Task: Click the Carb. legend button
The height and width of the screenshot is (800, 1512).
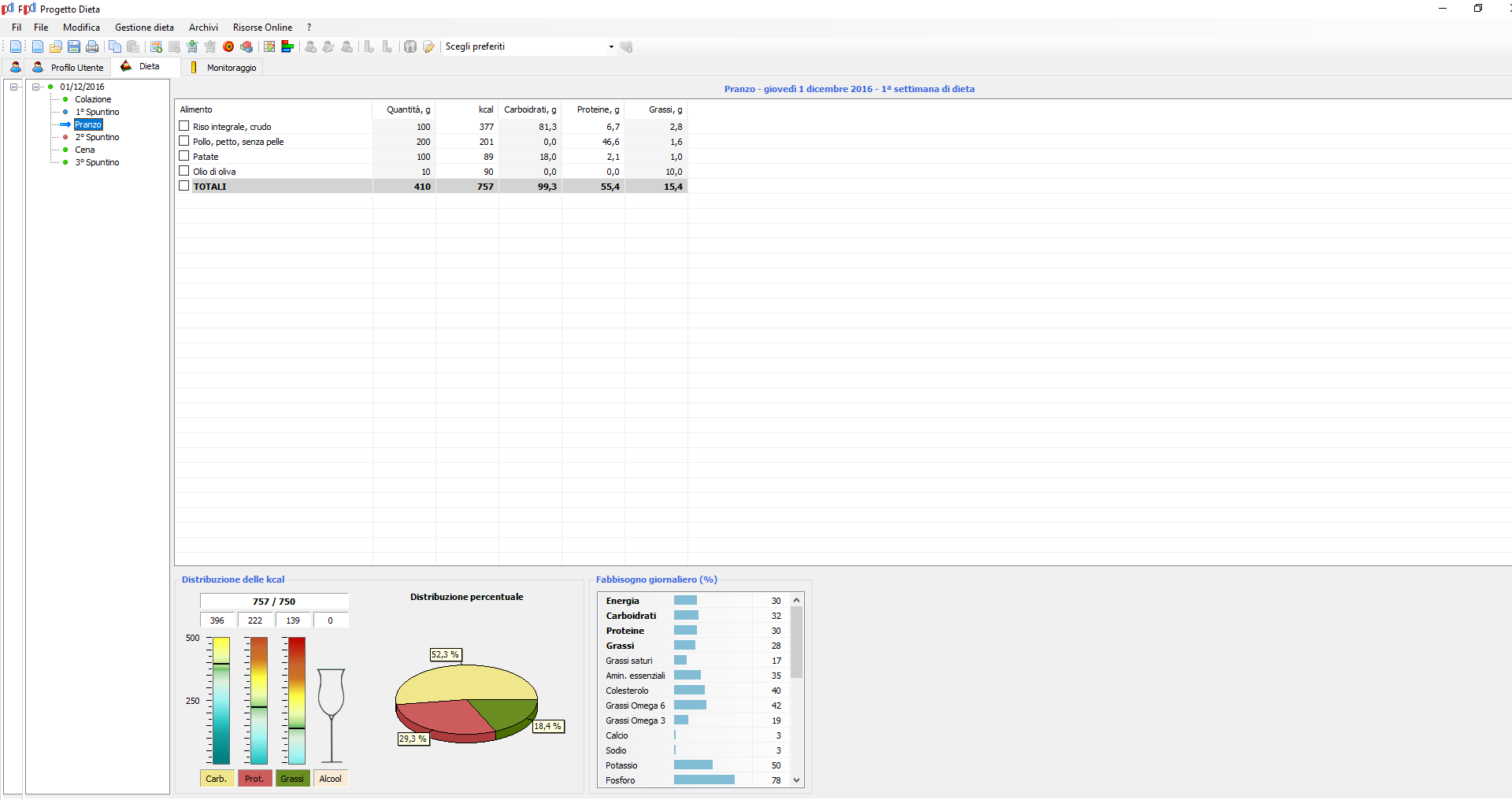Action: [217, 779]
